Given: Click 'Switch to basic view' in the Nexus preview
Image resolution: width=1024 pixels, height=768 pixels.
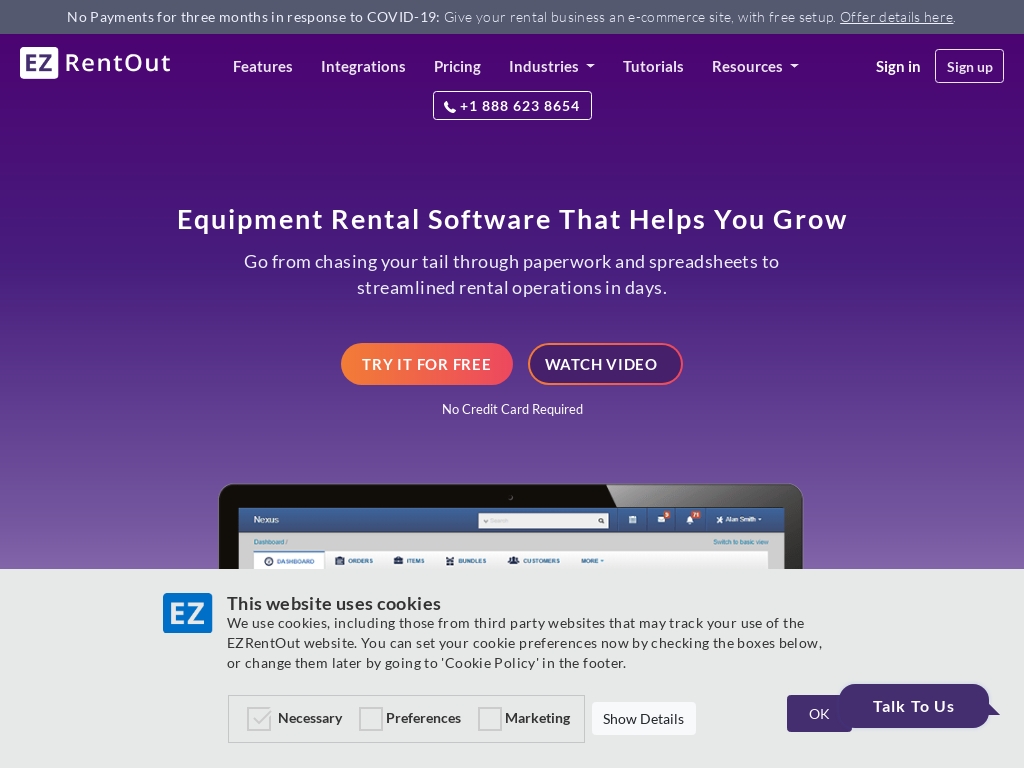Looking at the screenshot, I should (741, 542).
